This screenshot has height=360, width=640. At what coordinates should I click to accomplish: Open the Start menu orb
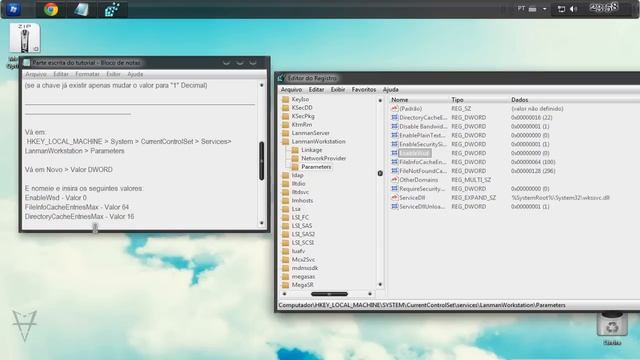click(x=13, y=9)
